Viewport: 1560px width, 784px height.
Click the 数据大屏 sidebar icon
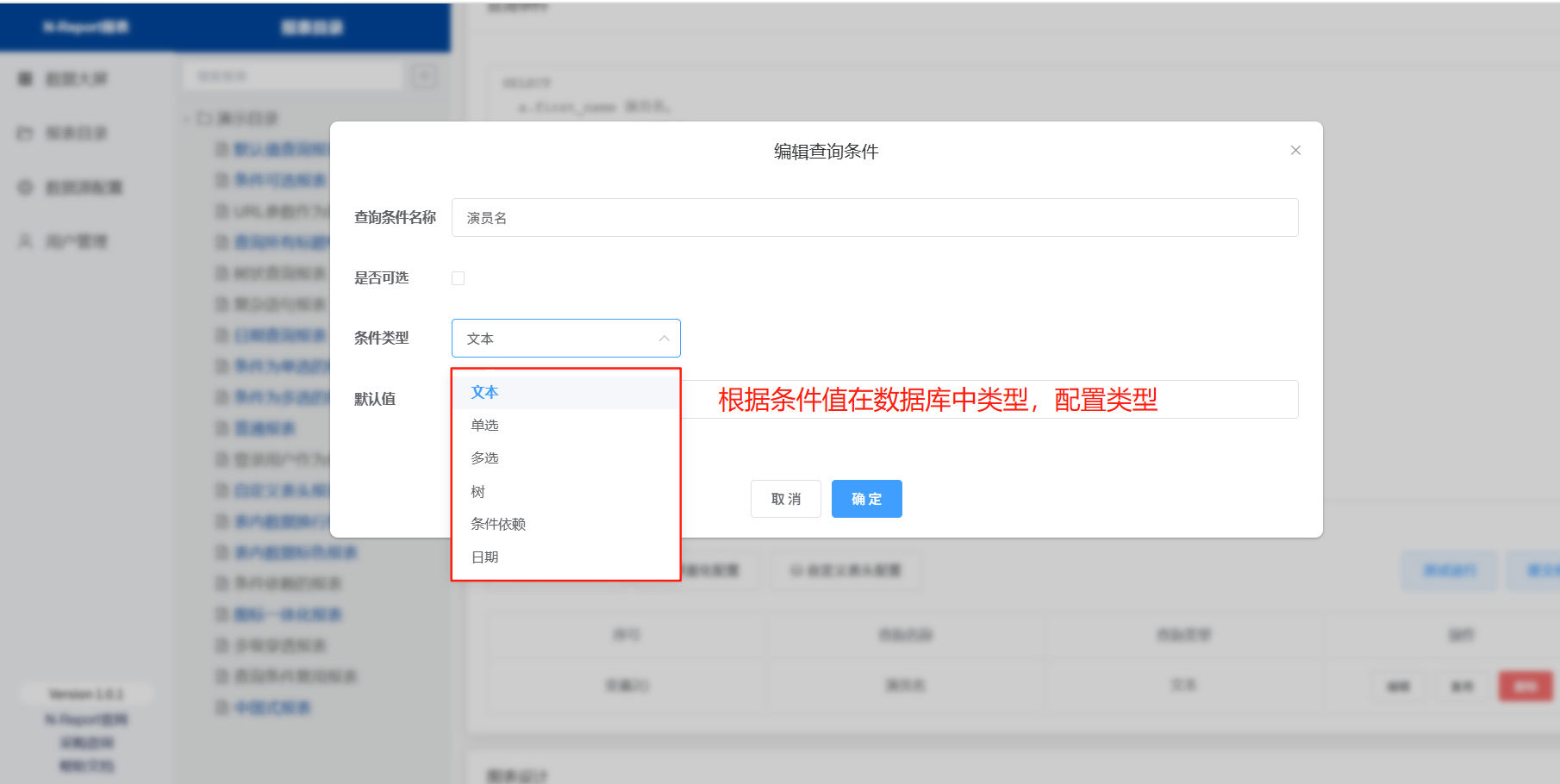pyautogui.click(x=25, y=79)
